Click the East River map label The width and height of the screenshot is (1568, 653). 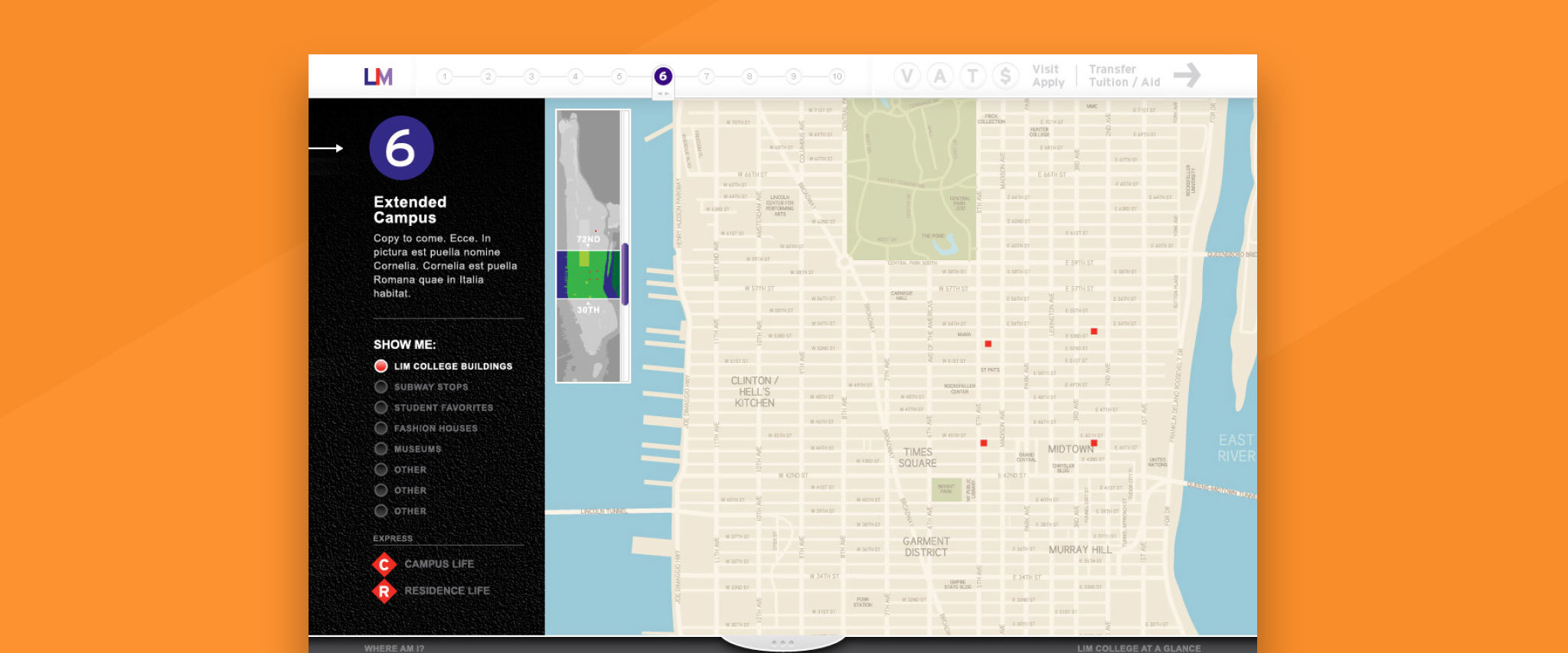1236,448
